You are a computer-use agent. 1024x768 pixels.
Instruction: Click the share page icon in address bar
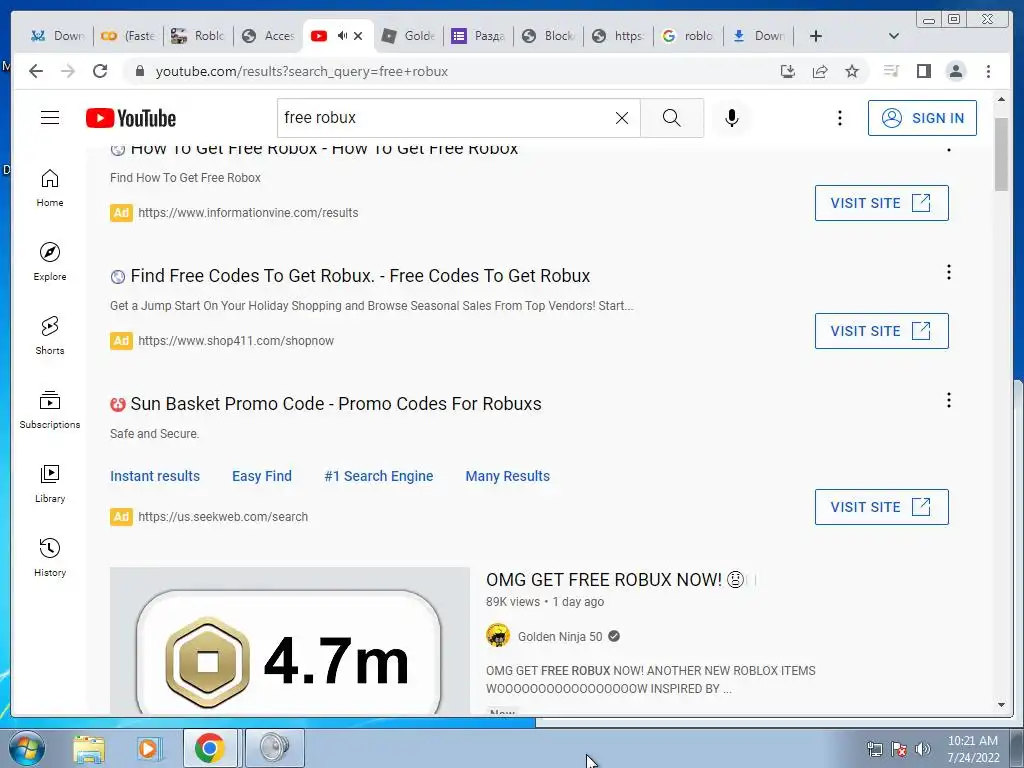click(x=820, y=71)
